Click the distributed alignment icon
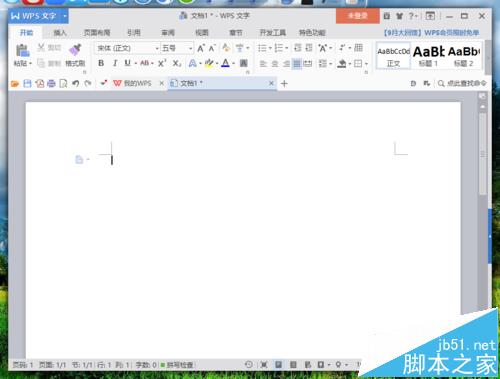Image resolution: width=500 pixels, height=379 pixels. tap(308, 63)
